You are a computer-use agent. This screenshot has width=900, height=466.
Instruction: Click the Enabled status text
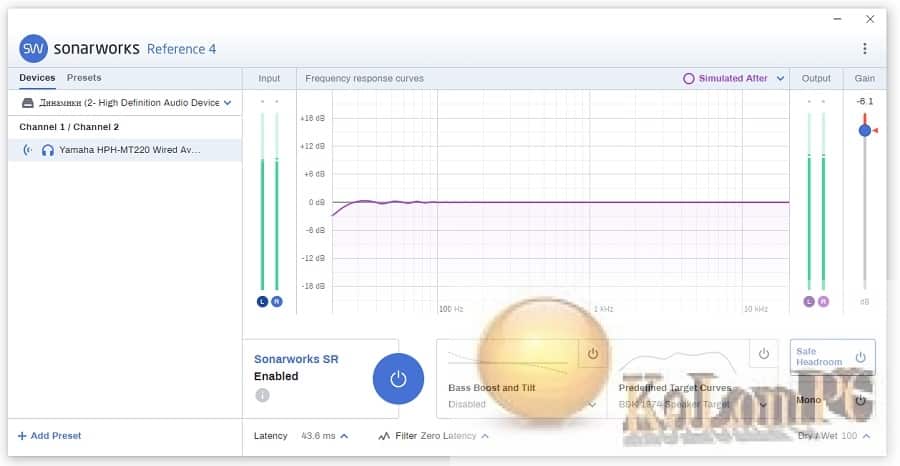click(x=276, y=376)
